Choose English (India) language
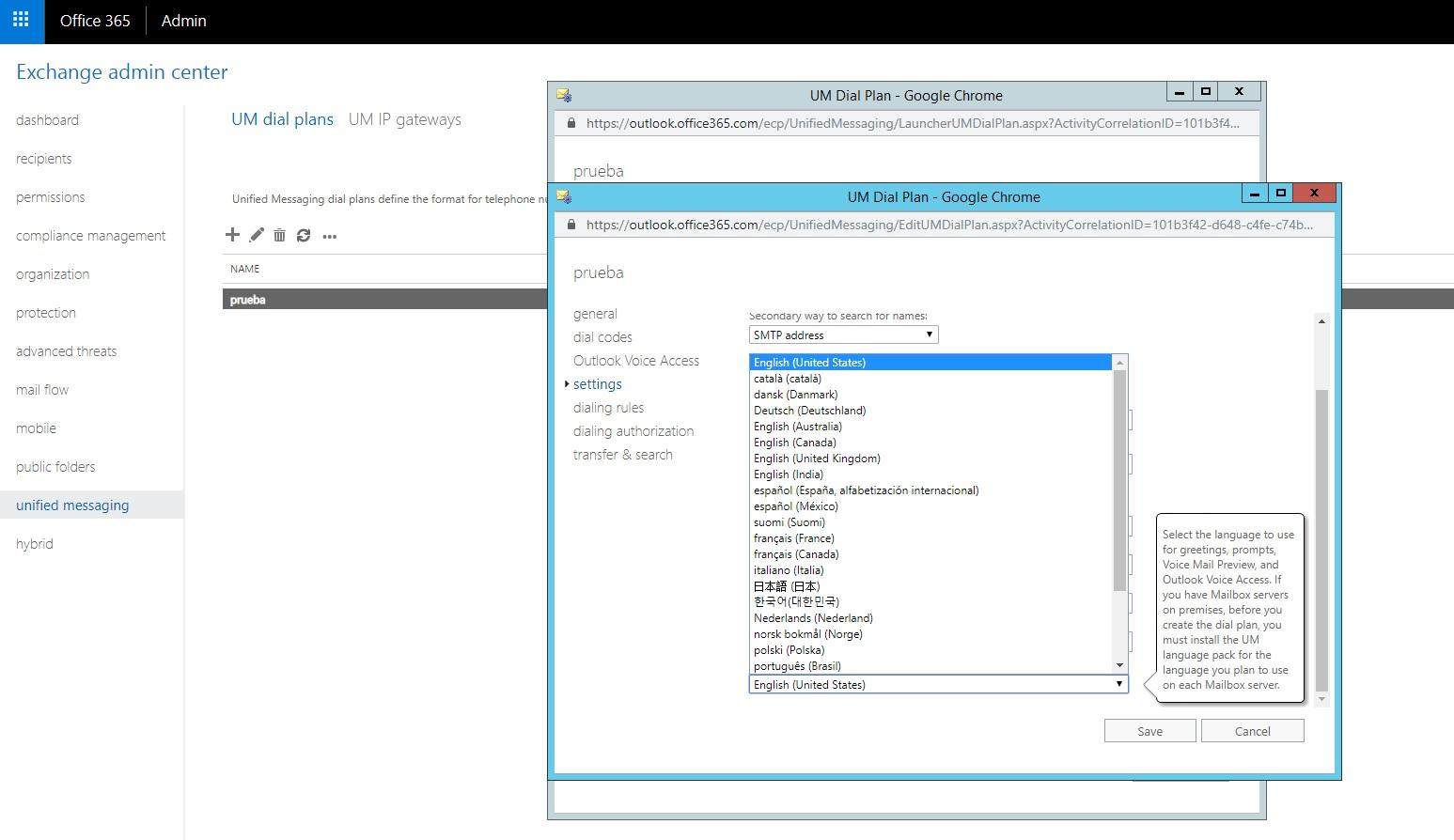Screen dimensions: 1454x840 click(x=930, y=474)
